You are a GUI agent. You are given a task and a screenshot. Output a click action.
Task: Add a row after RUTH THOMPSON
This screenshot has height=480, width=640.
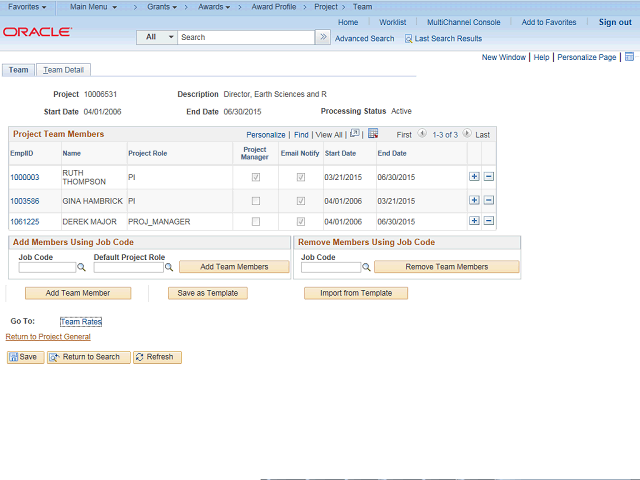pyautogui.click(x=474, y=177)
